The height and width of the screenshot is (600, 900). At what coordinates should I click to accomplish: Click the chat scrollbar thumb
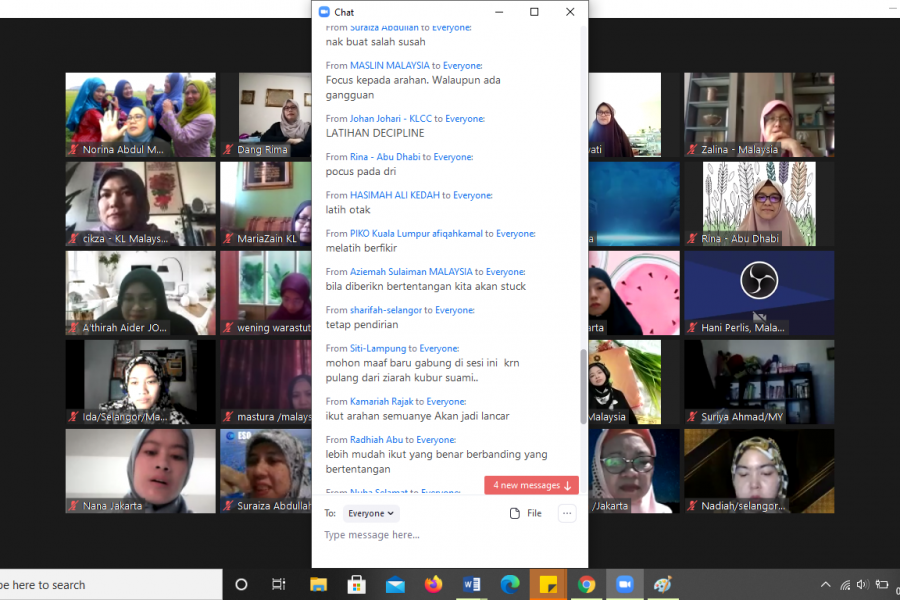coord(584,385)
